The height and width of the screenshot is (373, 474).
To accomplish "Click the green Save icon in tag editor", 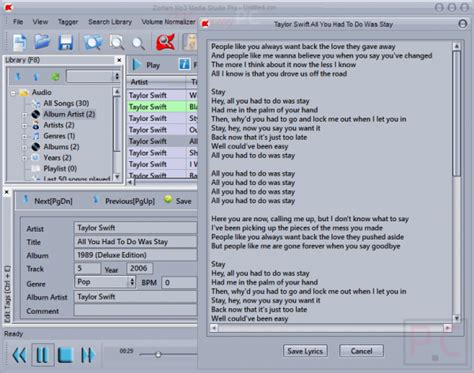I will tap(168, 199).
